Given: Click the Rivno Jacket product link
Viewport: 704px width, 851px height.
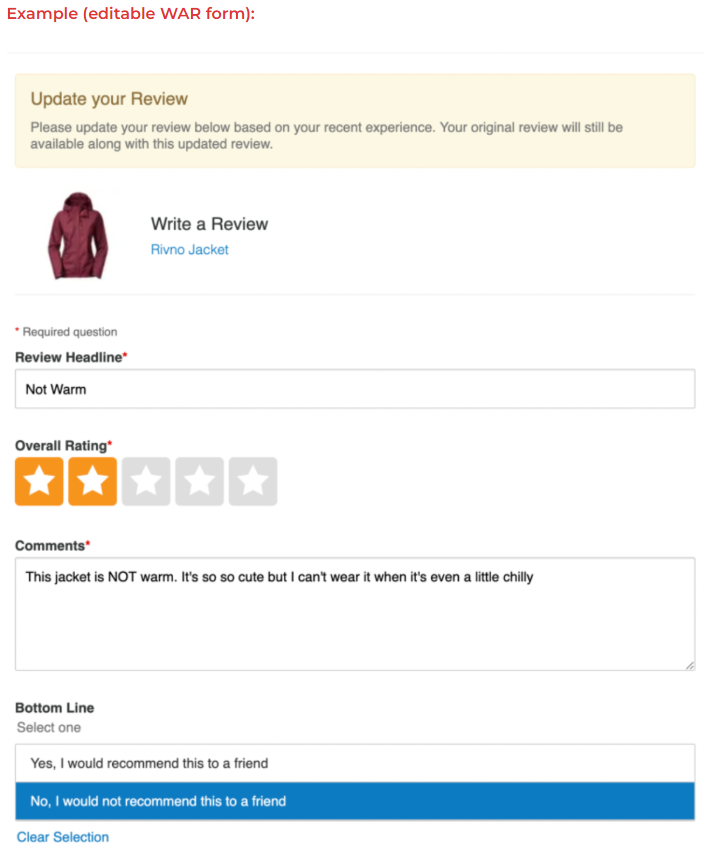Looking at the screenshot, I should [x=189, y=250].
